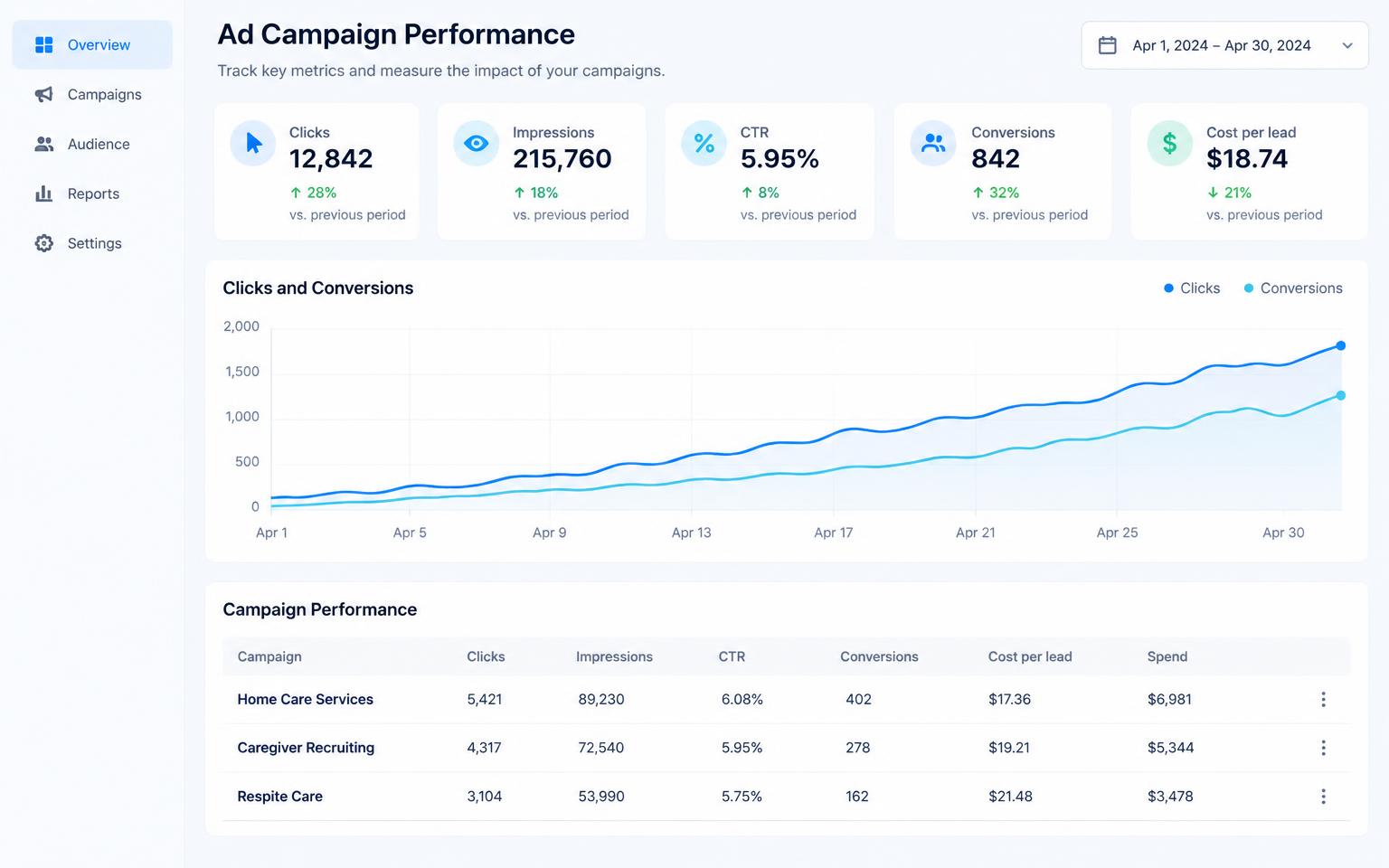Open the Respite Care campaign
Image resolution: width=1389 pixels, height=868 pixels.
279,797
